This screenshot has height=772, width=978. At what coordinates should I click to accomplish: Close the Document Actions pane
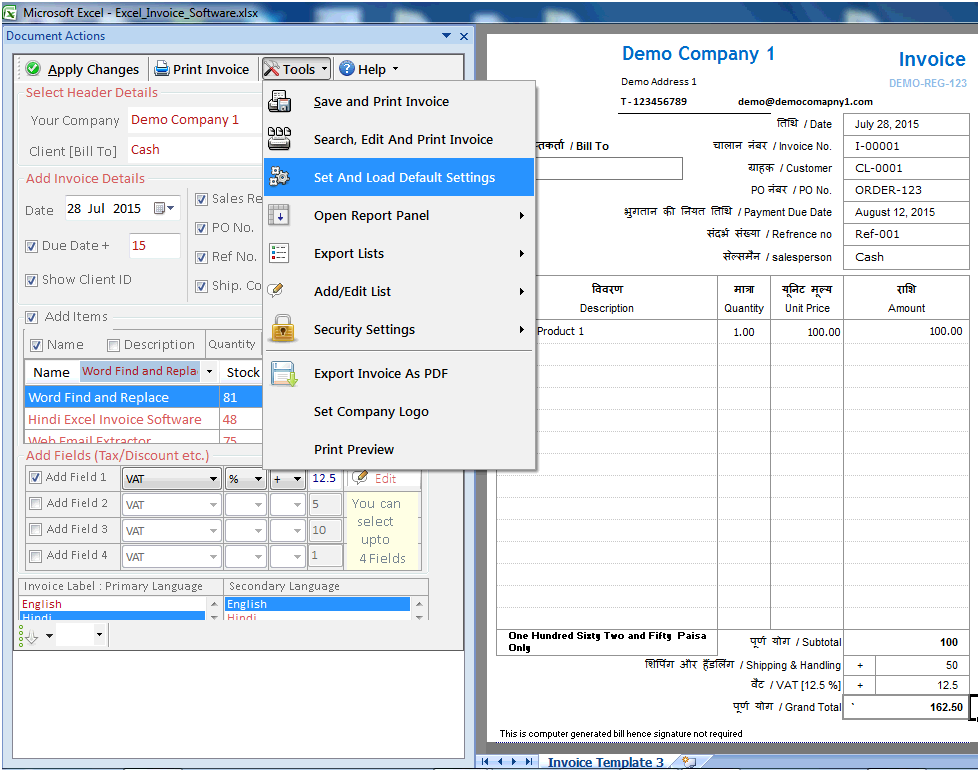tap(464, 36)
